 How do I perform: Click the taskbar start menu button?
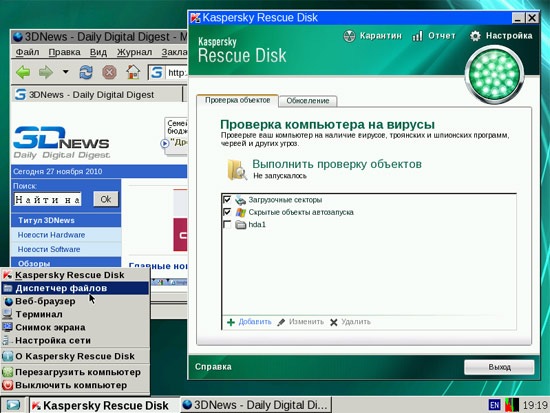[13, 405]
